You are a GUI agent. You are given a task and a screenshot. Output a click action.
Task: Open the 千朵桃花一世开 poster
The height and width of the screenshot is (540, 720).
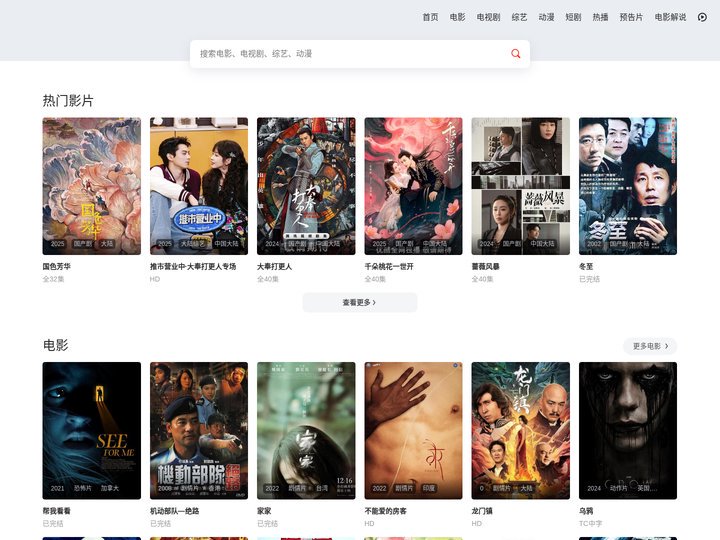(413, 186)
